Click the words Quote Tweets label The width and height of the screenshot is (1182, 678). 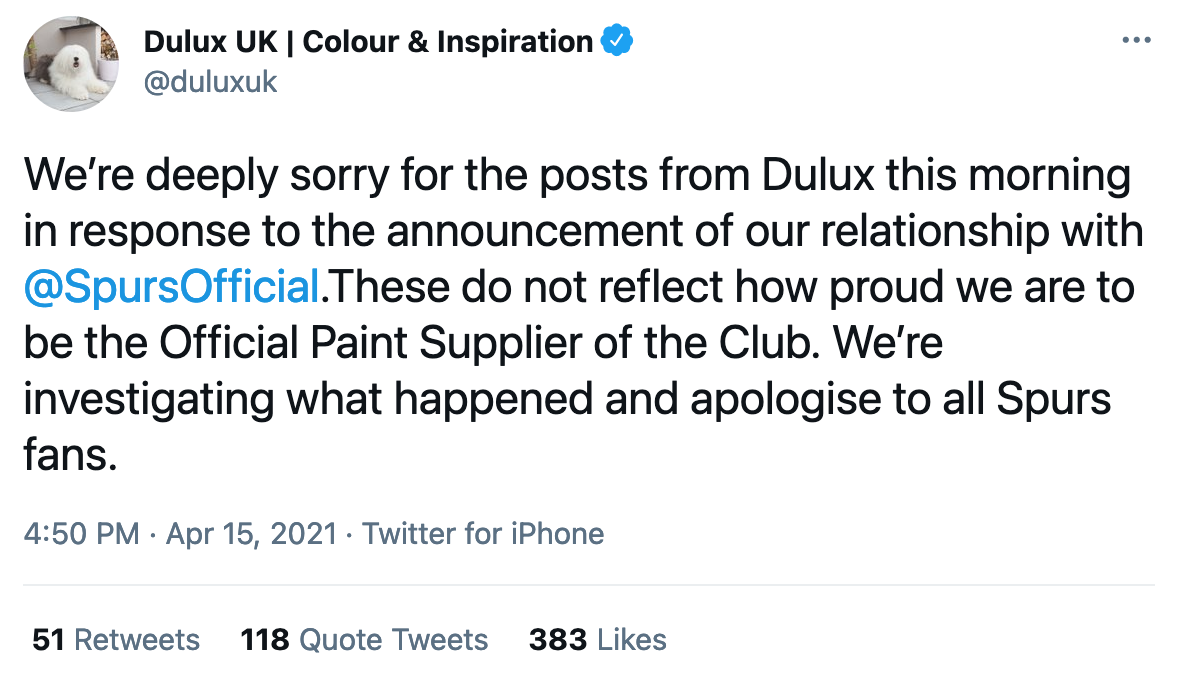click(x=393, y=640)
